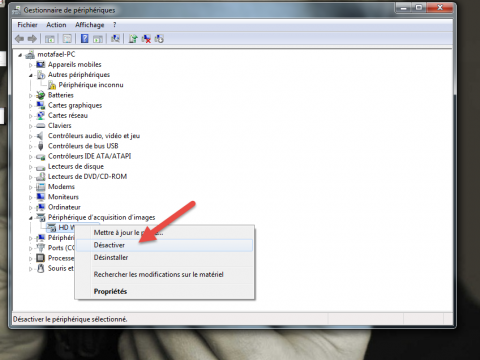Expand the Cartes graphiques node
Screen dimensions: 480x360
pos(31,106)
